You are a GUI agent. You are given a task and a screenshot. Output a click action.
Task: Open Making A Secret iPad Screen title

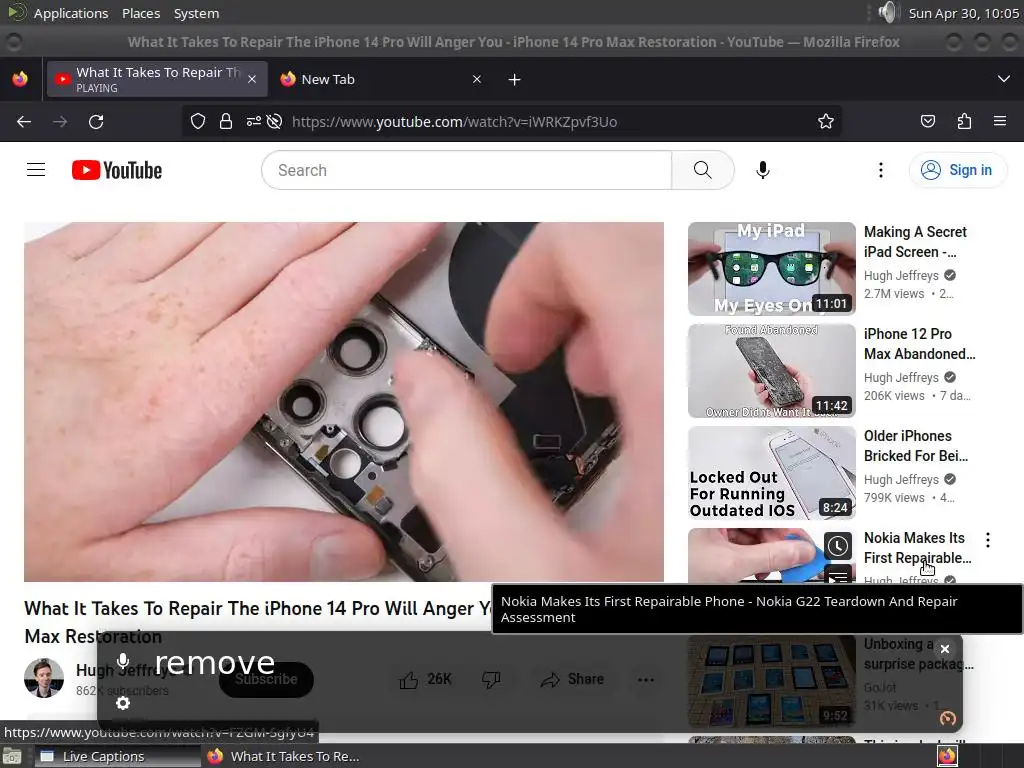click(915, 242)
